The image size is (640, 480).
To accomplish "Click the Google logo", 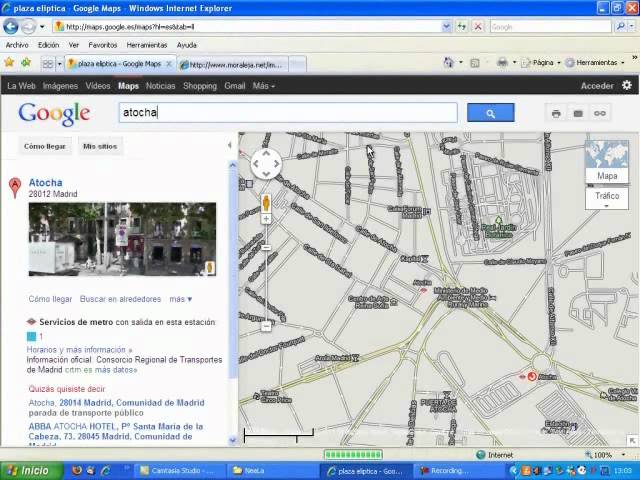I will pos(54,114).
